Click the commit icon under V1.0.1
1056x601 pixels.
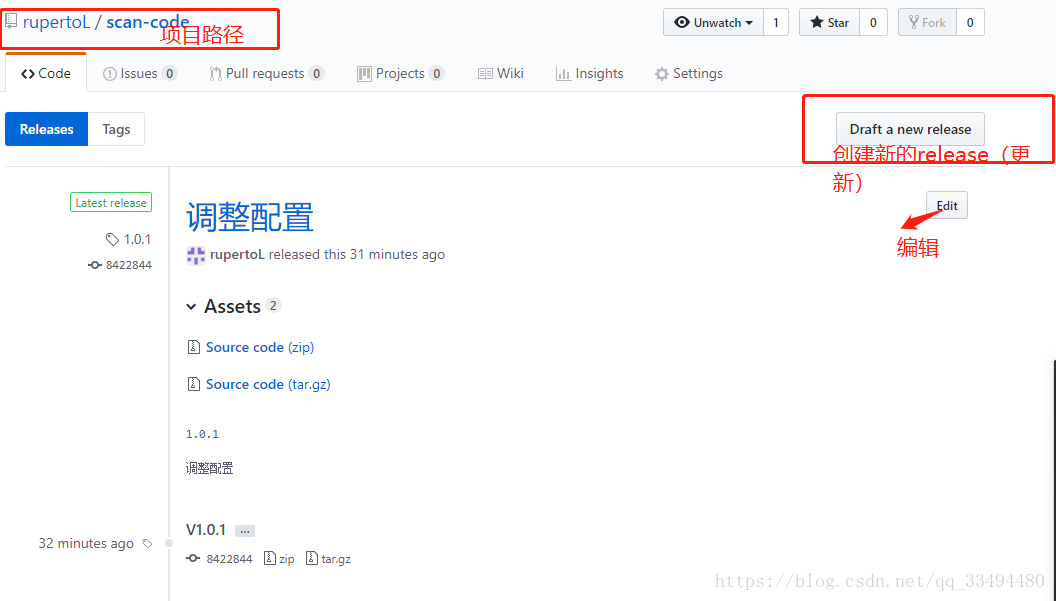[193, 559]
